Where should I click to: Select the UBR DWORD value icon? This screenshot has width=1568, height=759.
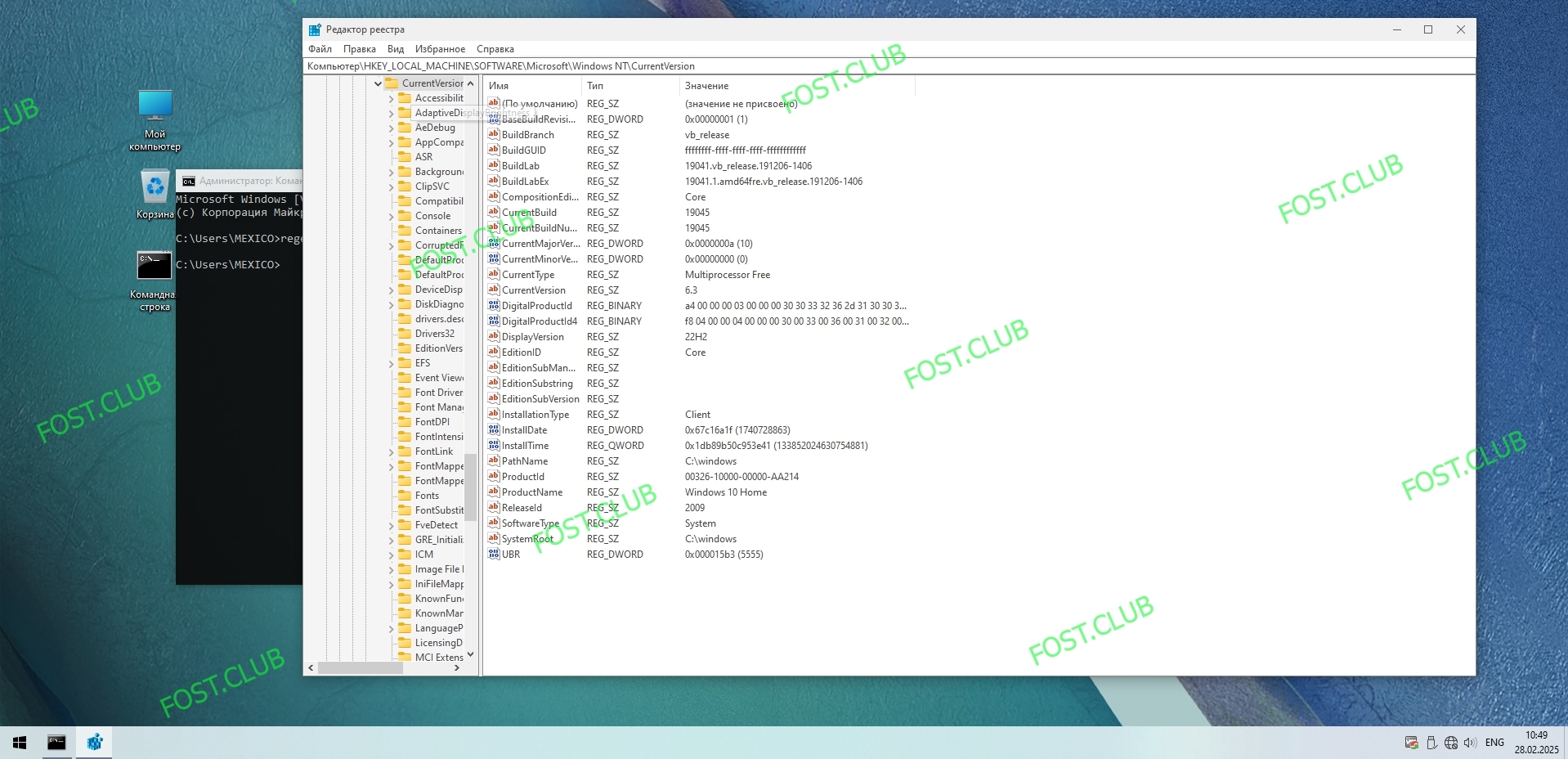point(494,554)
